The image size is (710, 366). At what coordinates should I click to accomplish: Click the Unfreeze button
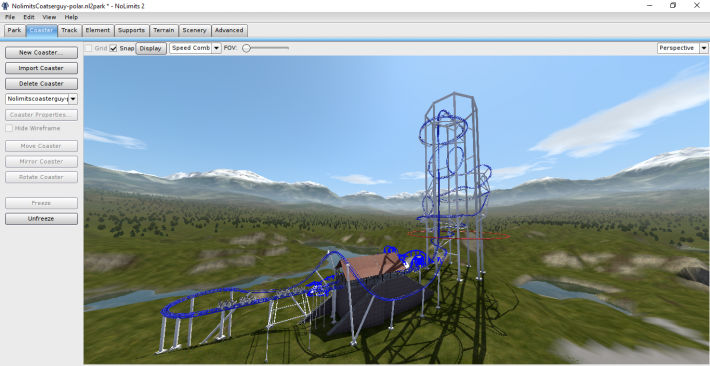point(41,219)
